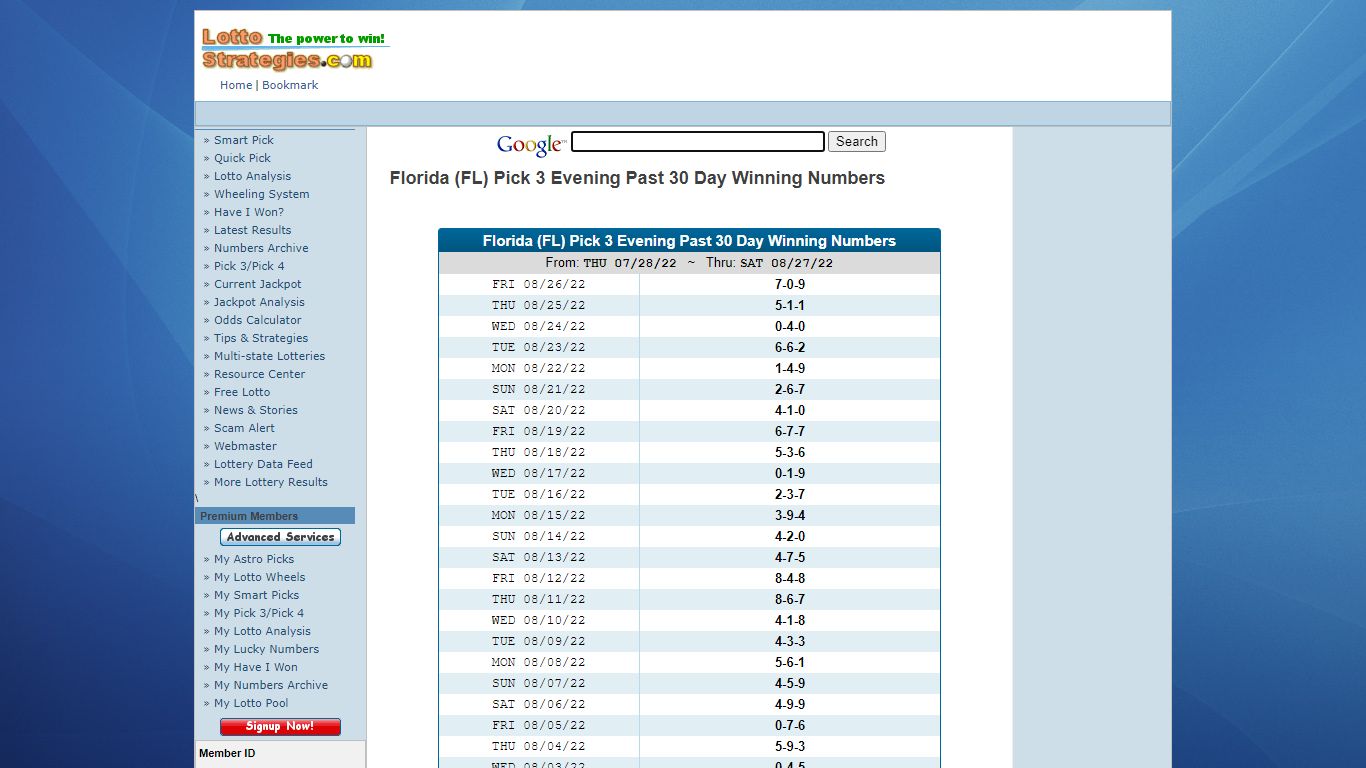Open Resource Center
This screenshot has width=1366, height=768.
[259, 374]
